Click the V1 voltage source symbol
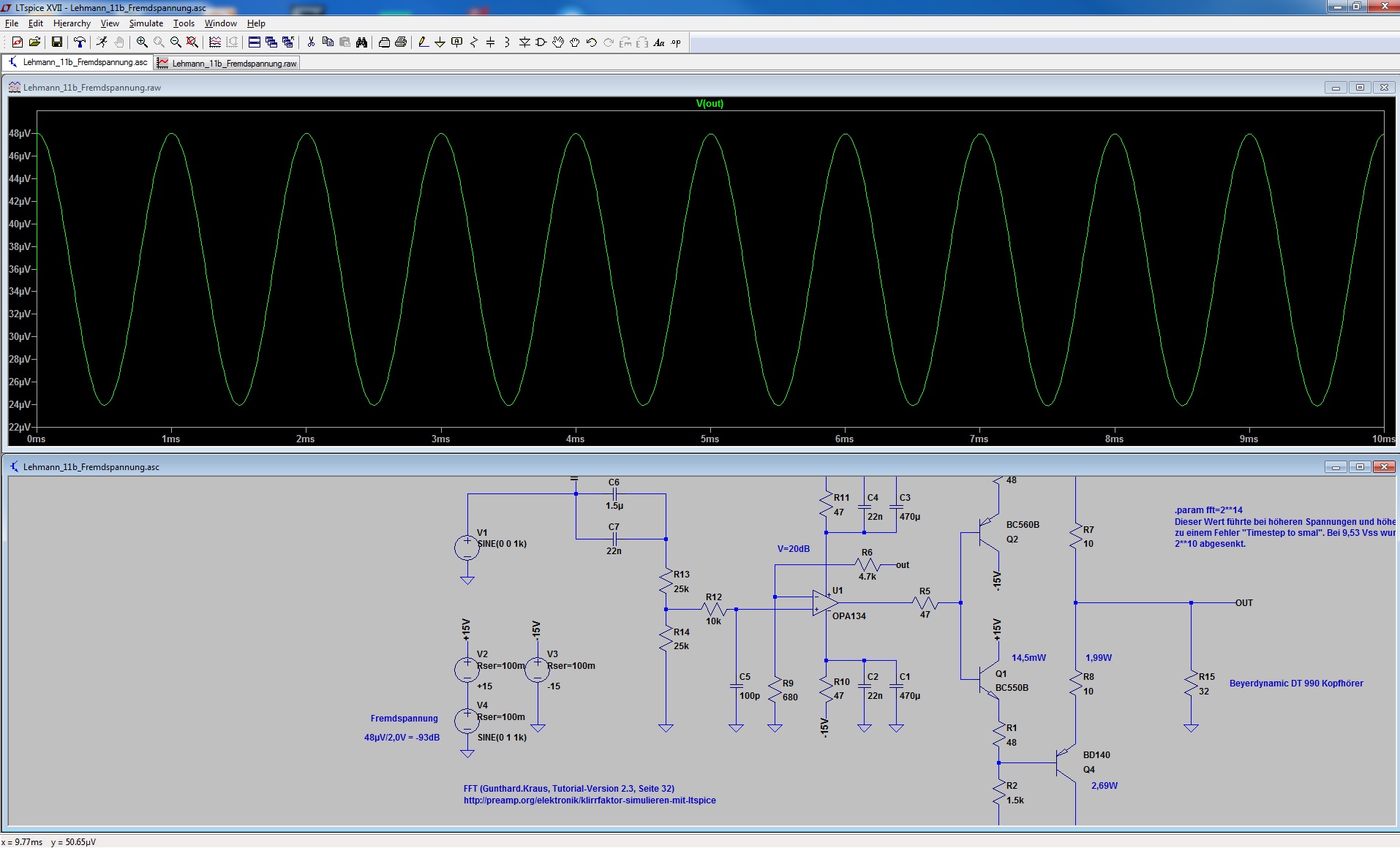This screenshot has height=848, width=1400. [x=467, y=547]
